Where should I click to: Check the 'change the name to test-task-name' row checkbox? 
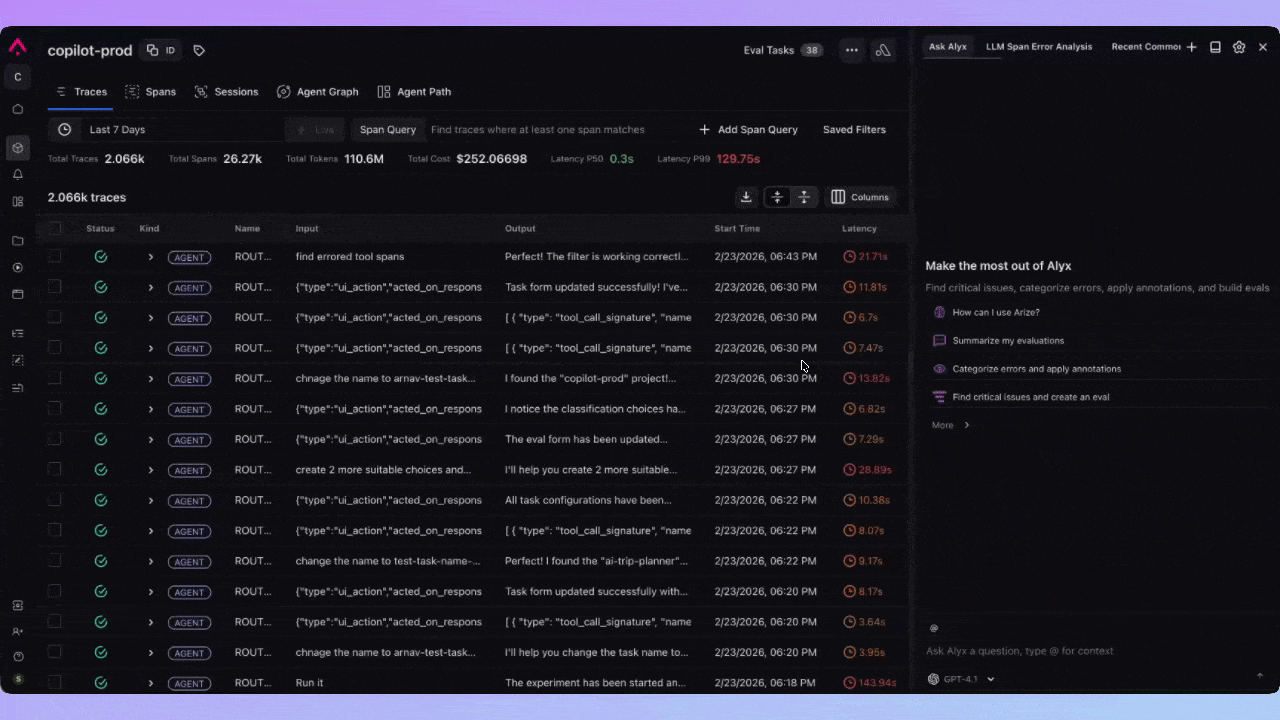pyautogui.click(x=55, y=561)
